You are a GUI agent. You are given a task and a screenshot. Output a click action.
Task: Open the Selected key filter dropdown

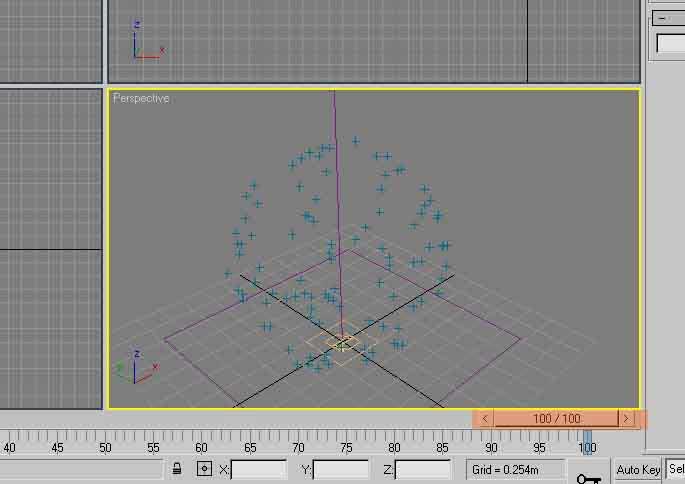(675, 469)
